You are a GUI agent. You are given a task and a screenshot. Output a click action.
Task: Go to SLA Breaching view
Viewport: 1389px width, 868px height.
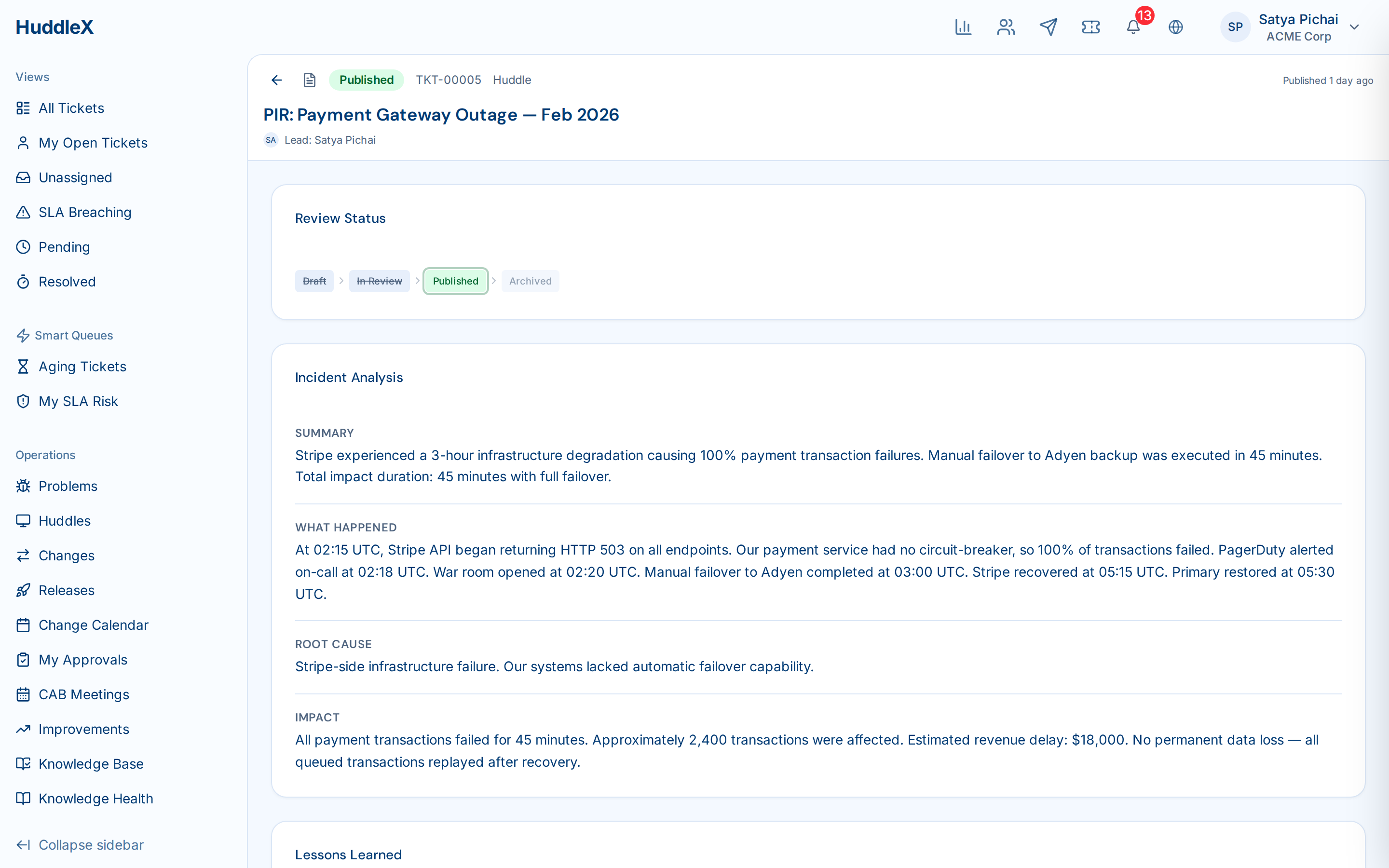tap(74, 212)
